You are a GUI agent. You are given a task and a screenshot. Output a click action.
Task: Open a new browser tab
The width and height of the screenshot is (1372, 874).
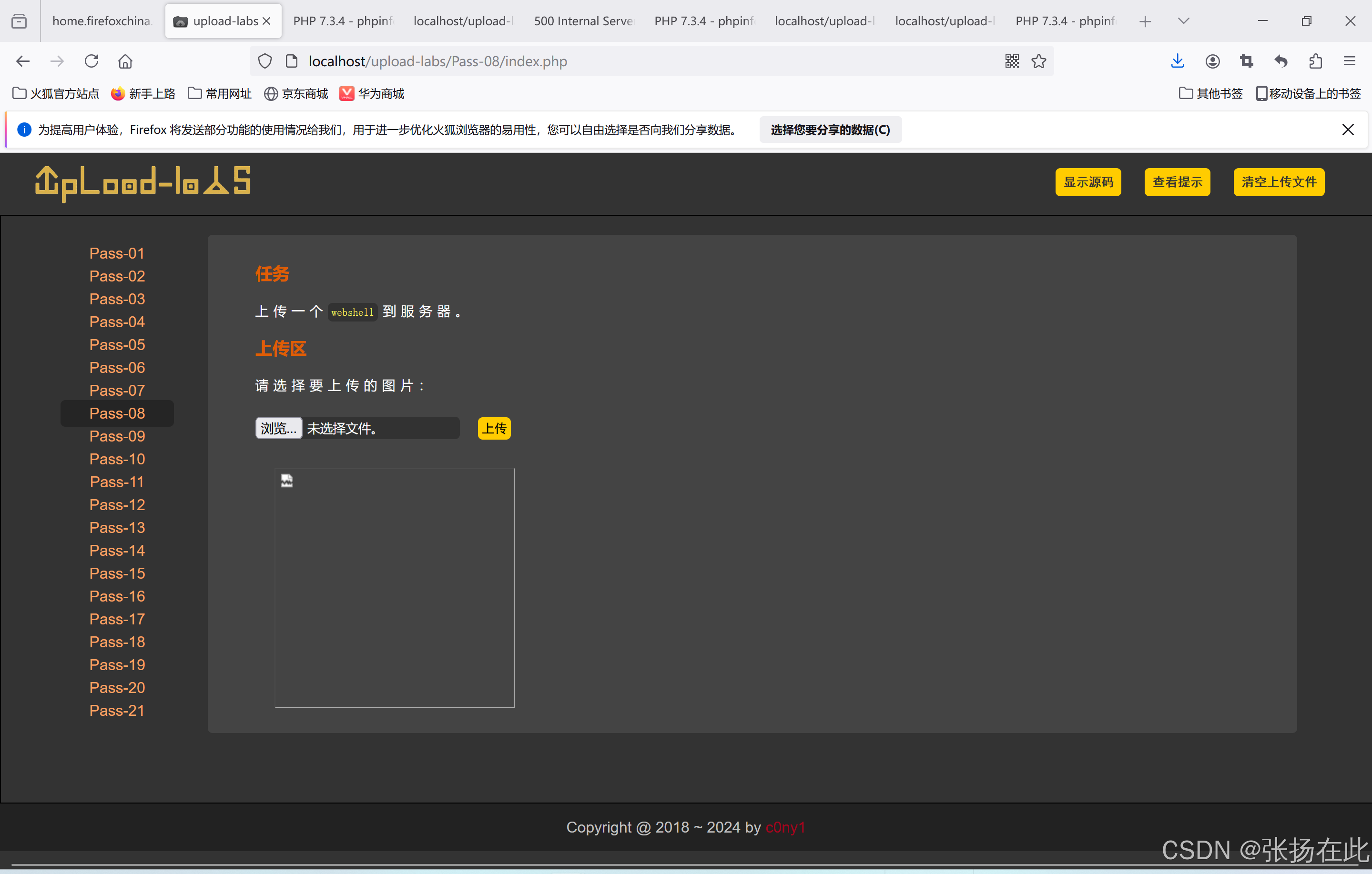coord(1145,20)
